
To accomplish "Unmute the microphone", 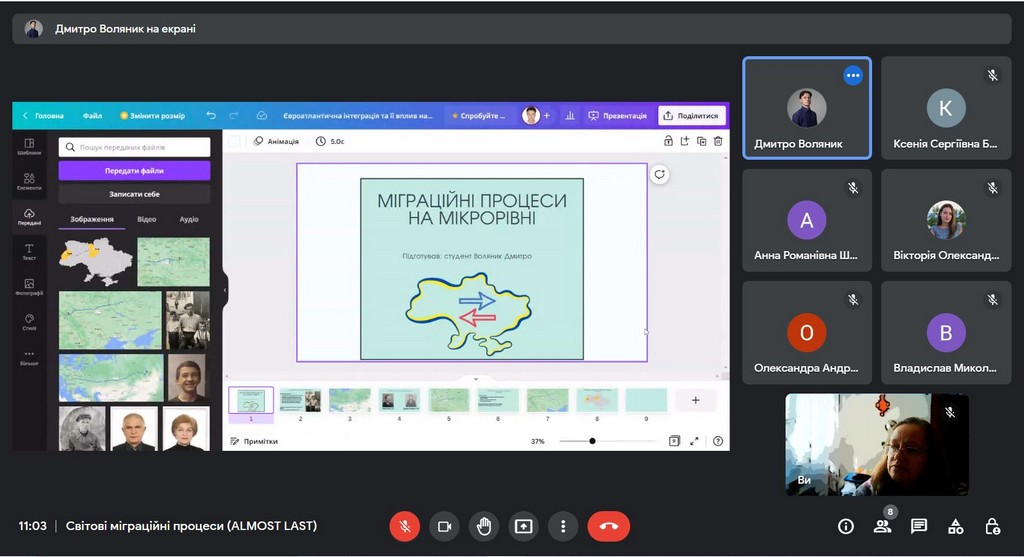I will click(x=405, y=526).
